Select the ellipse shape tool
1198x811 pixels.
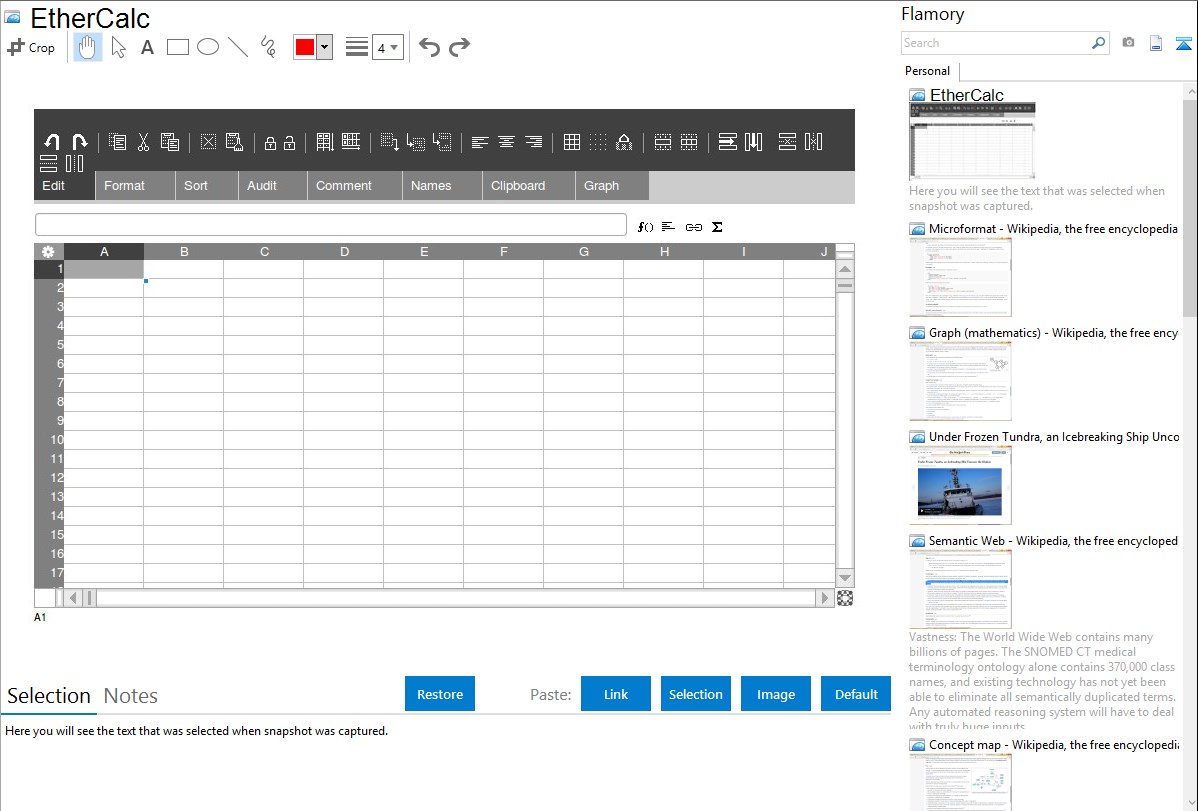coord(208,47)
